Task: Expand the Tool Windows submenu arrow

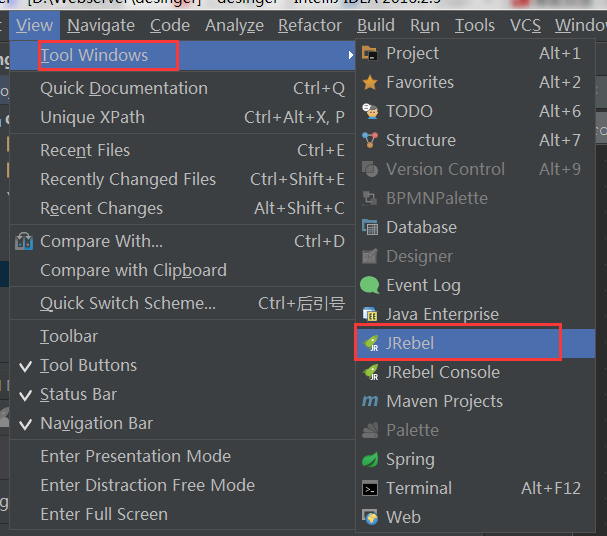Action: 350,55
